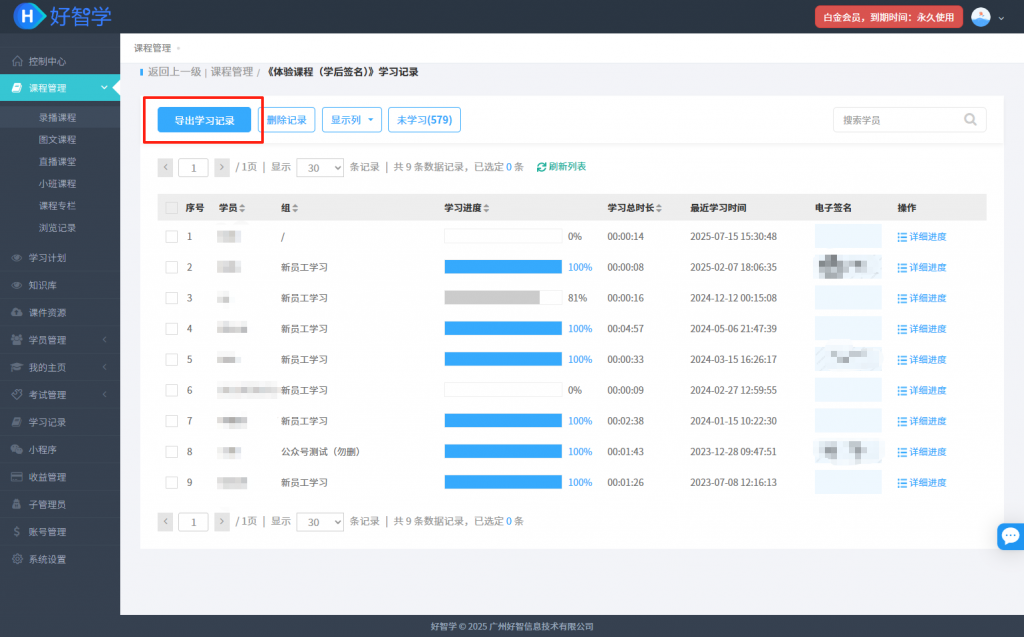Go to next page using top arrow

pos(222,167)
